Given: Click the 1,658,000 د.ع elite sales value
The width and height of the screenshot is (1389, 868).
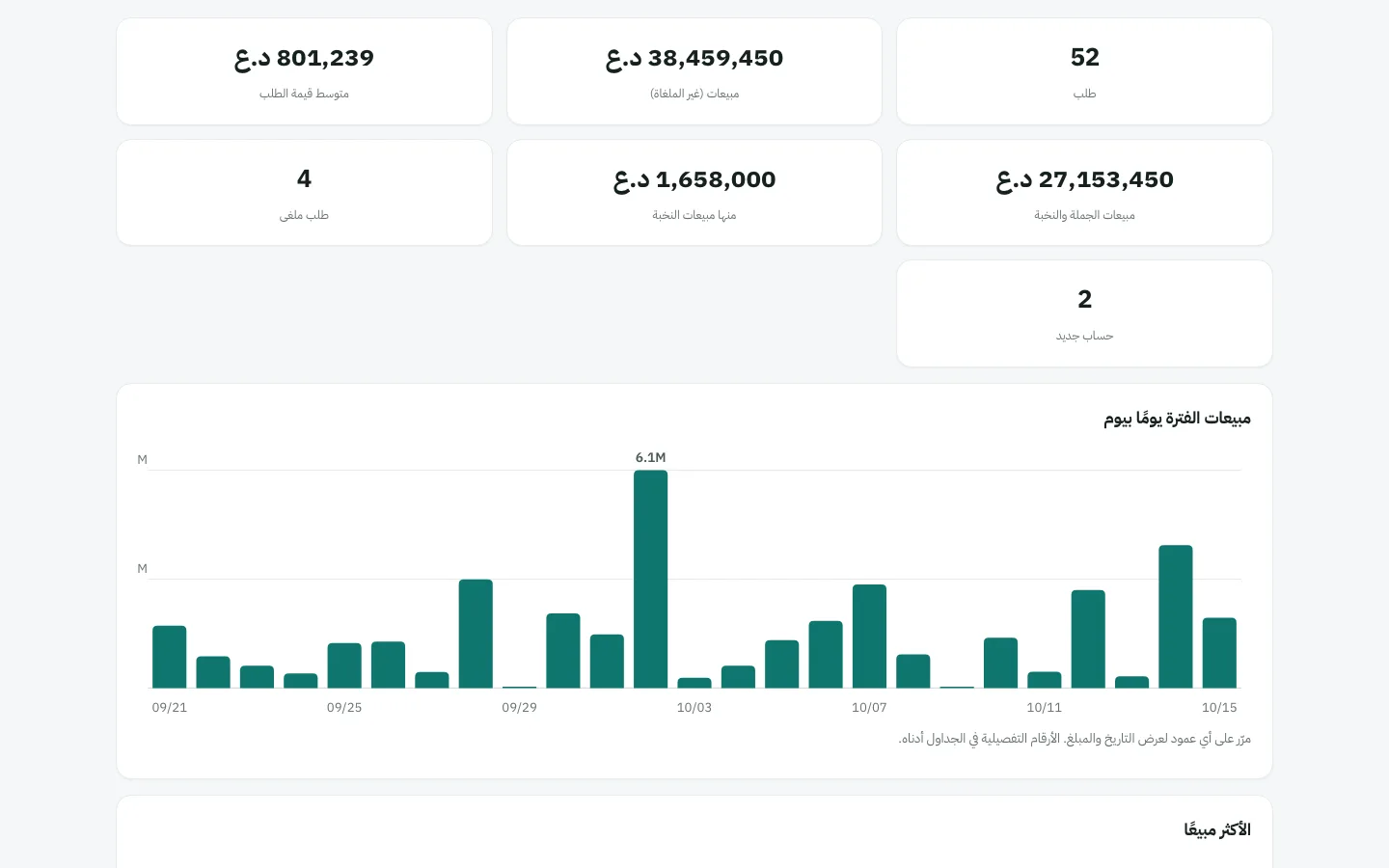Looking at the screenshot, I should 694,180.
